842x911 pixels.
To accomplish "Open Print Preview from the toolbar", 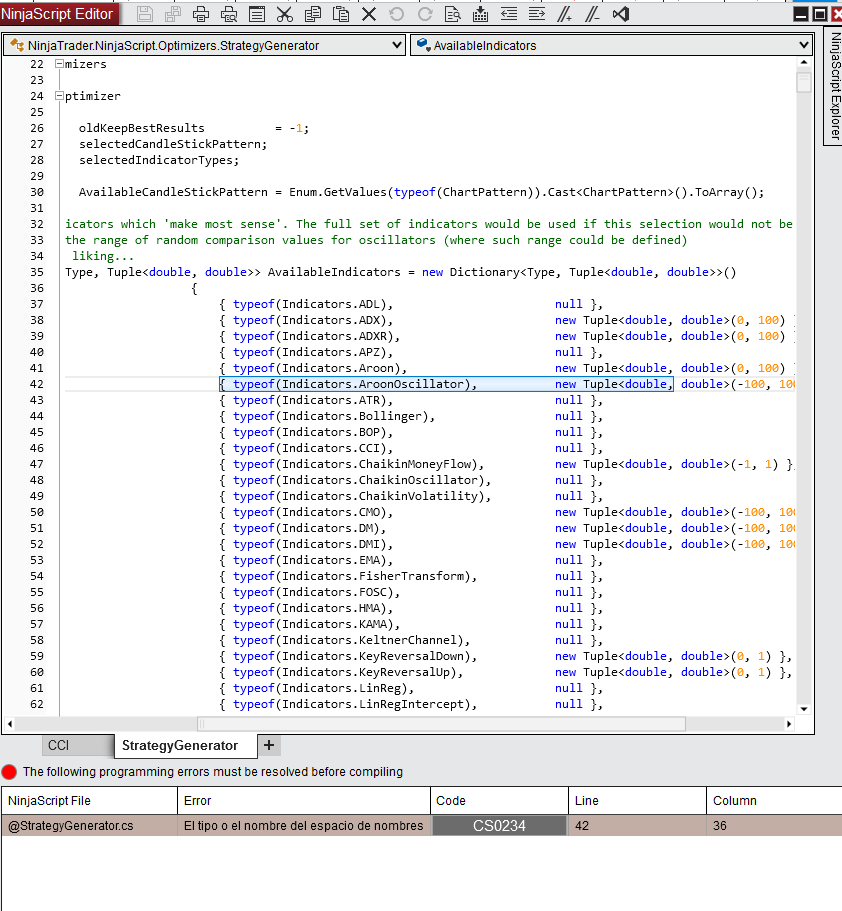I will coord(229,14).
